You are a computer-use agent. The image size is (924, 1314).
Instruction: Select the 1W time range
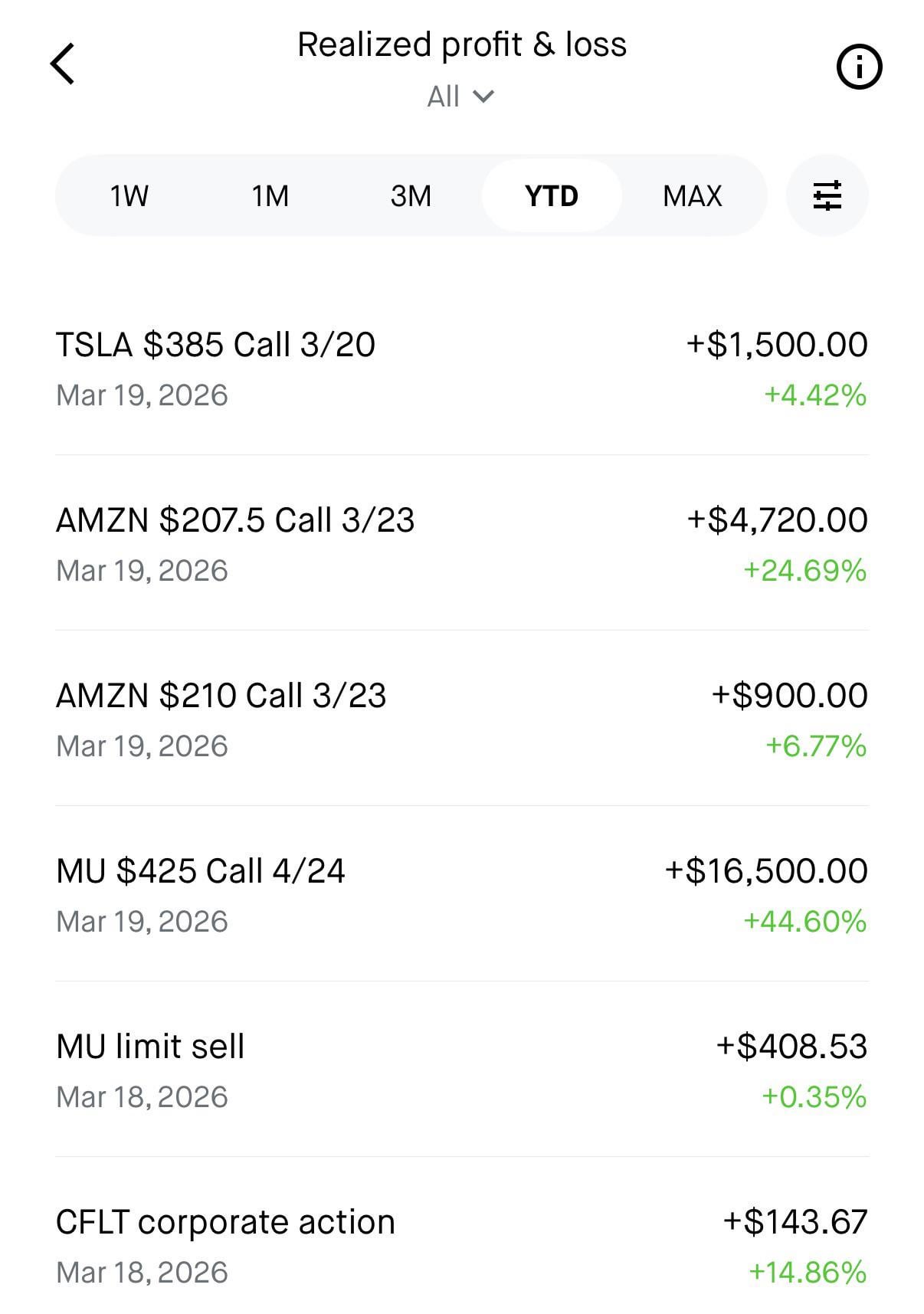point(129,196)
